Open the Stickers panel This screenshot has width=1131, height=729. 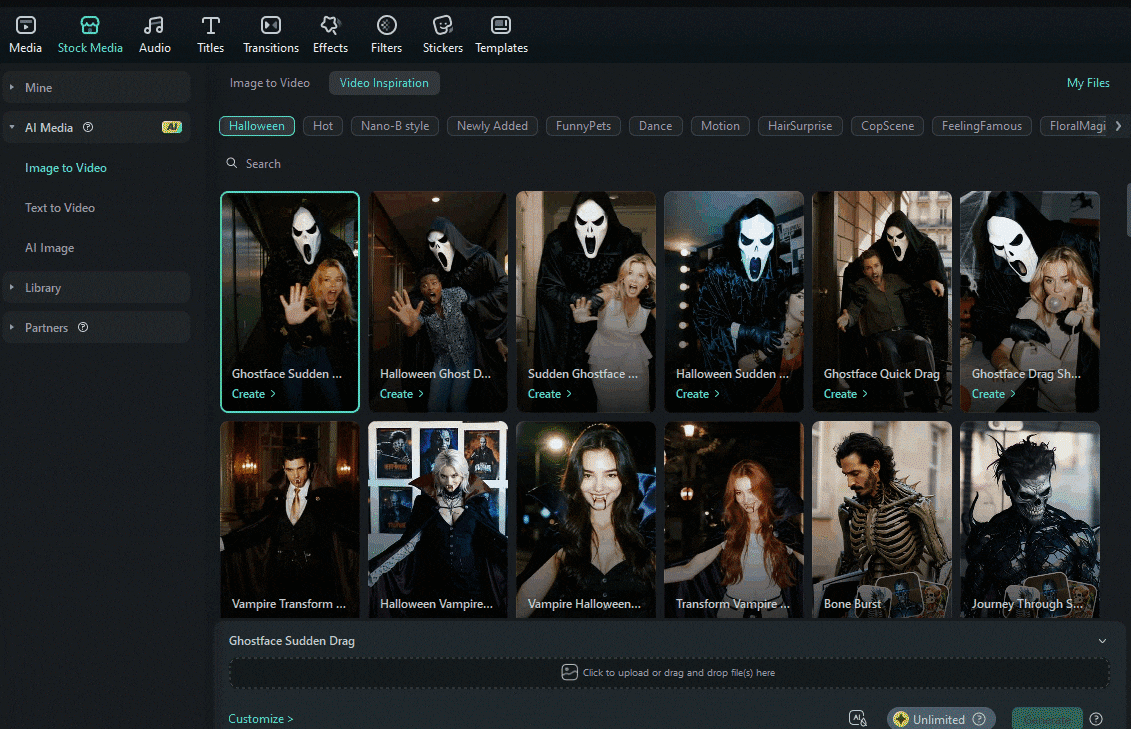point(442,33)
